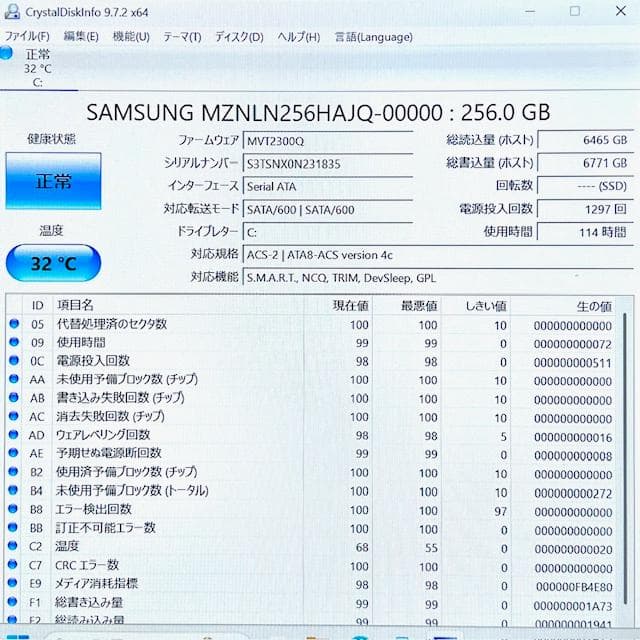Select the 予期せぬ電源断回数 row name

point(109,453)
